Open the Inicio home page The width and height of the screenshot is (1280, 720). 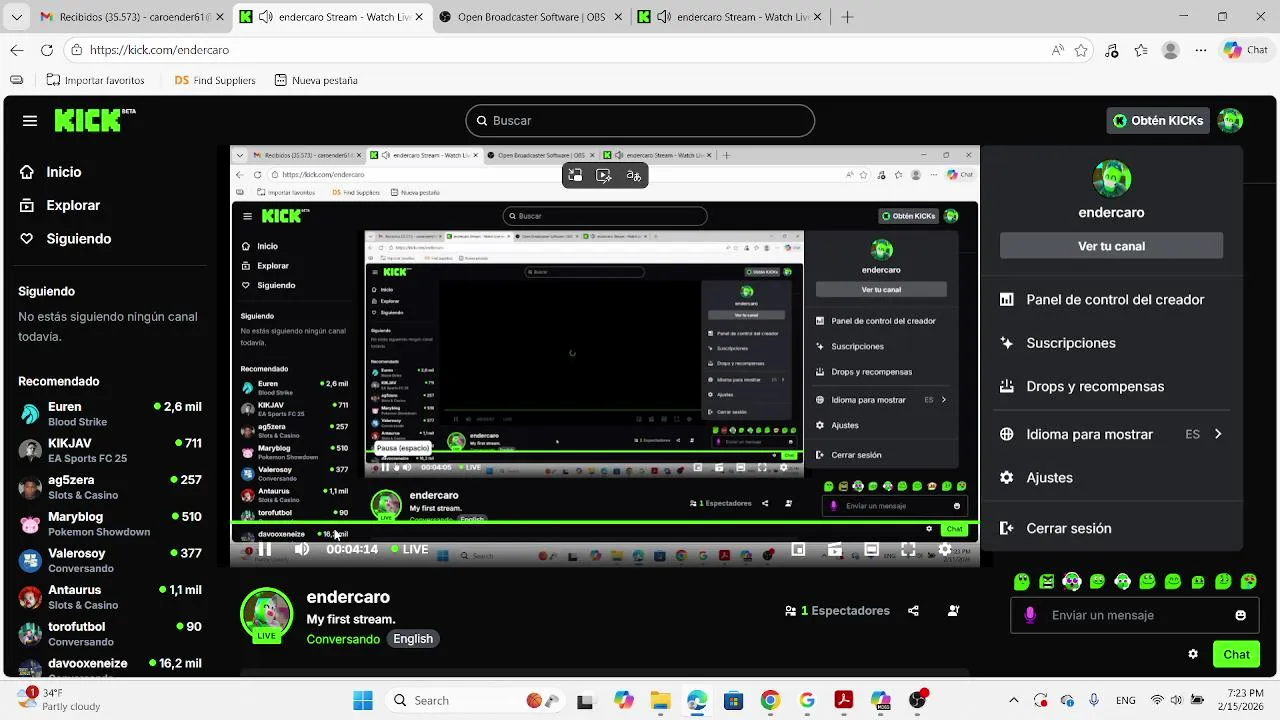[50, 172]
